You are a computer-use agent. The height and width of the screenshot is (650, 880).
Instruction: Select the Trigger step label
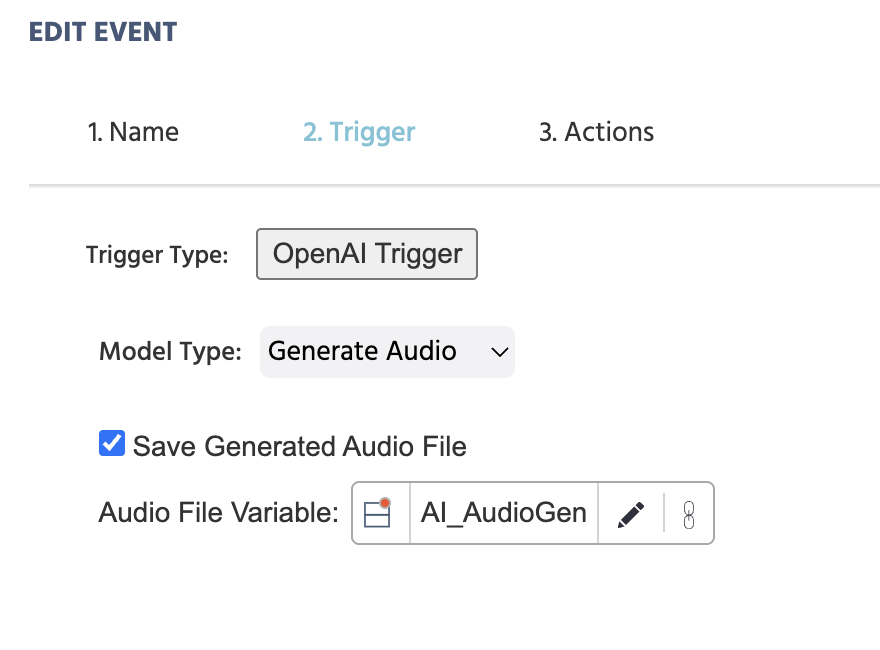pyautogui.click(x=359, y=131)
